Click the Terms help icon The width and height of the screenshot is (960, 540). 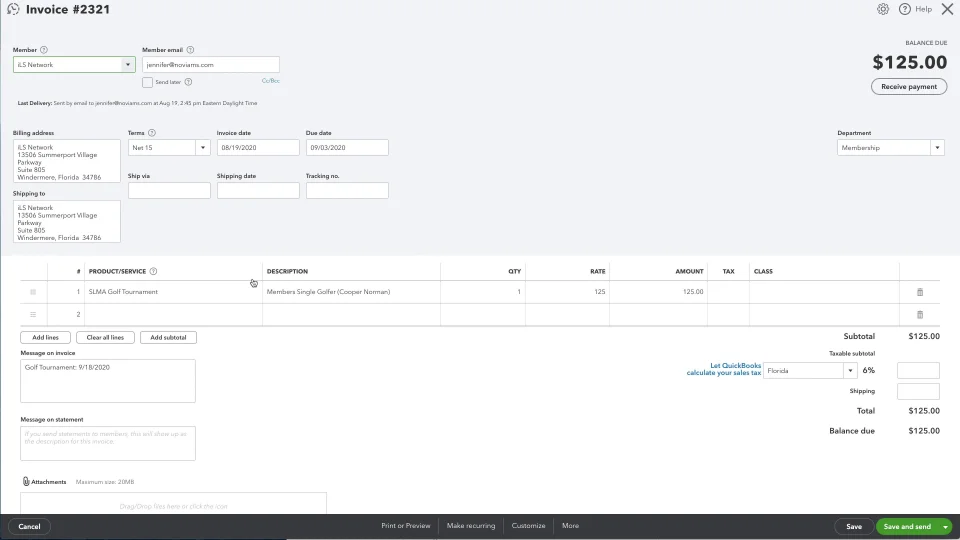tap(152, 133)
